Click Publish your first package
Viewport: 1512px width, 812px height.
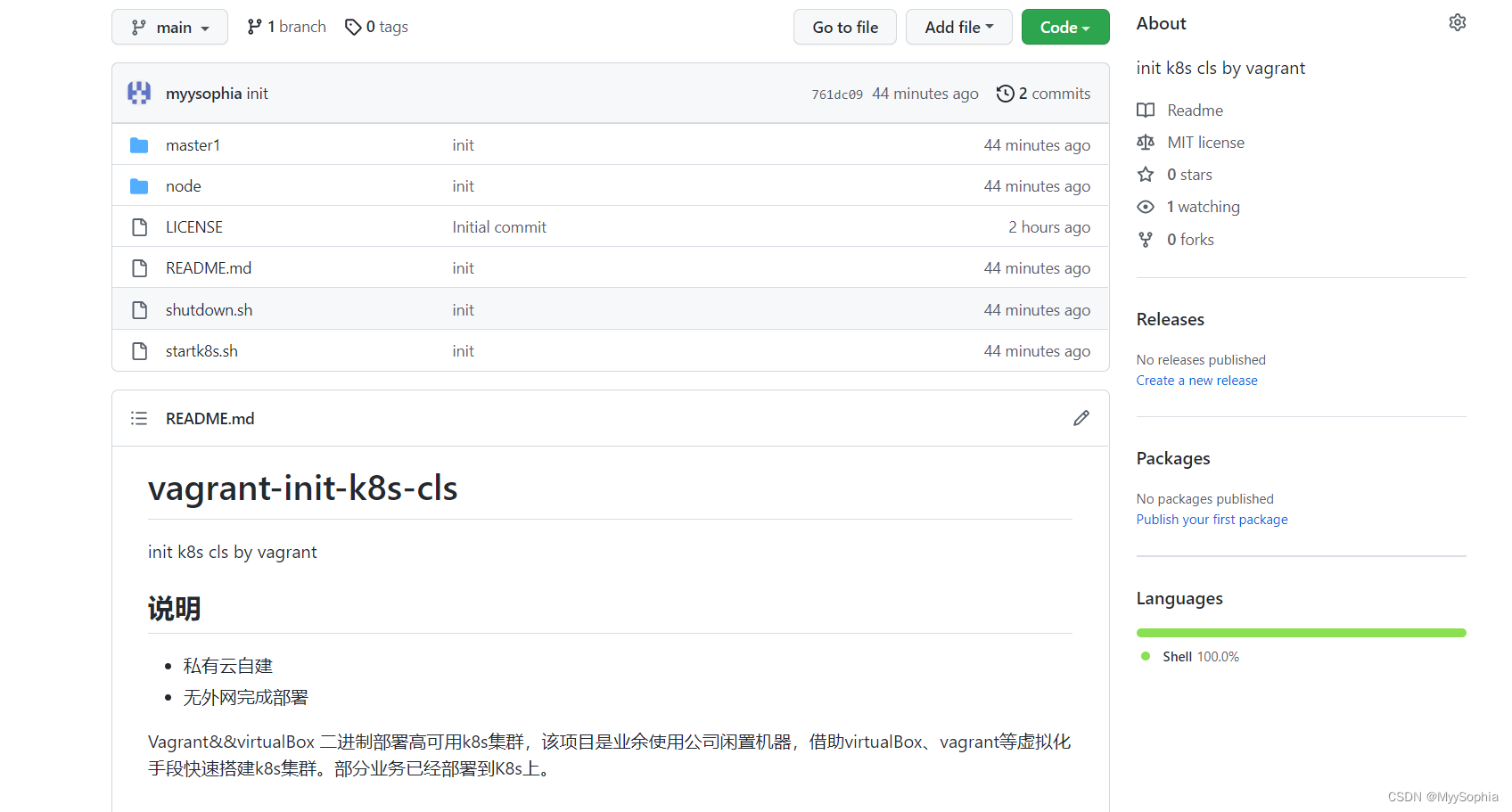(1212, 519)
